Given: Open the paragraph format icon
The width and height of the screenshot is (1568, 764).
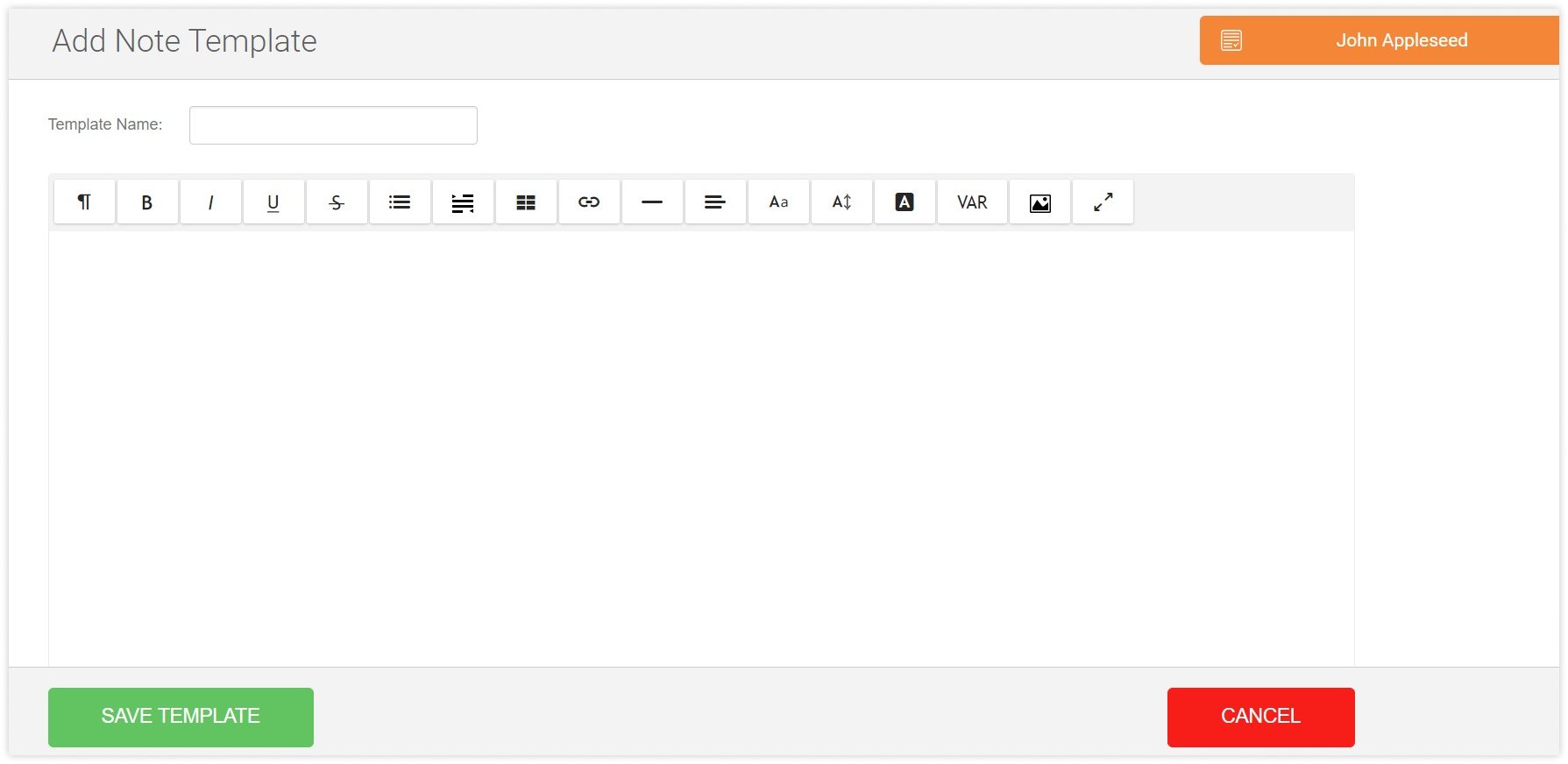Looking at the screenshot, I should pos(84,202).
